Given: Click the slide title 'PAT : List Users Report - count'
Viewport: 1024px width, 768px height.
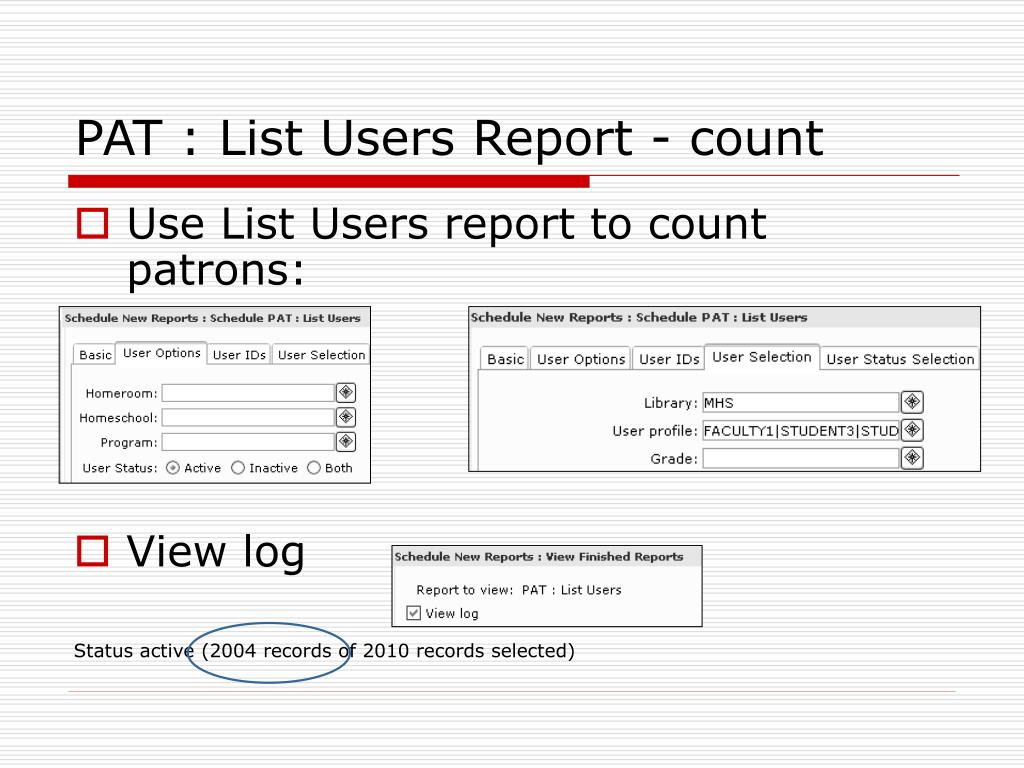Looking at the screenshot, I should [x=449, y=138].
